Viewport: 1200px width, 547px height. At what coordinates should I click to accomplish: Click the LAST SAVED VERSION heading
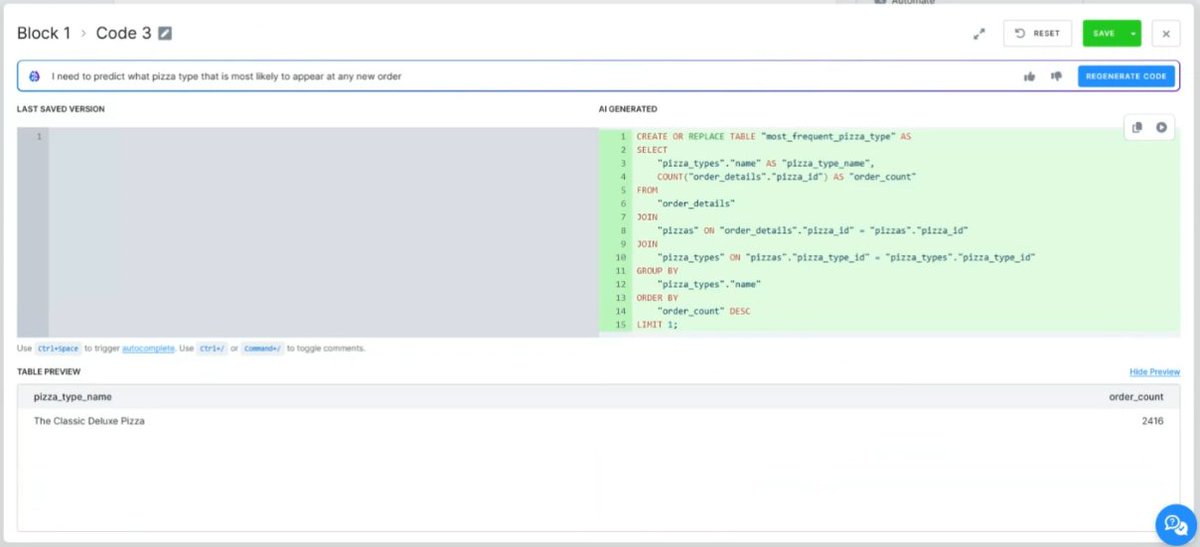click(x=61, y=109)
